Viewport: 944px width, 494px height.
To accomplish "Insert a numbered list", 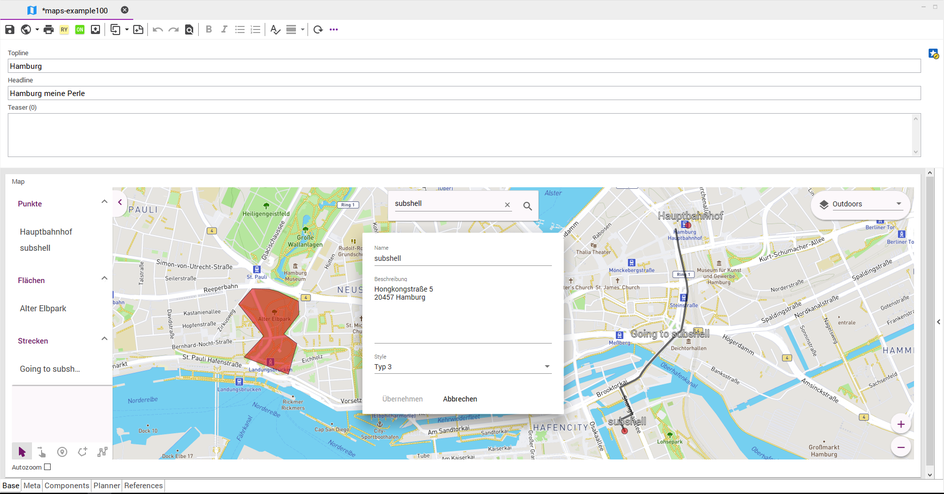I will coord(255,29).
